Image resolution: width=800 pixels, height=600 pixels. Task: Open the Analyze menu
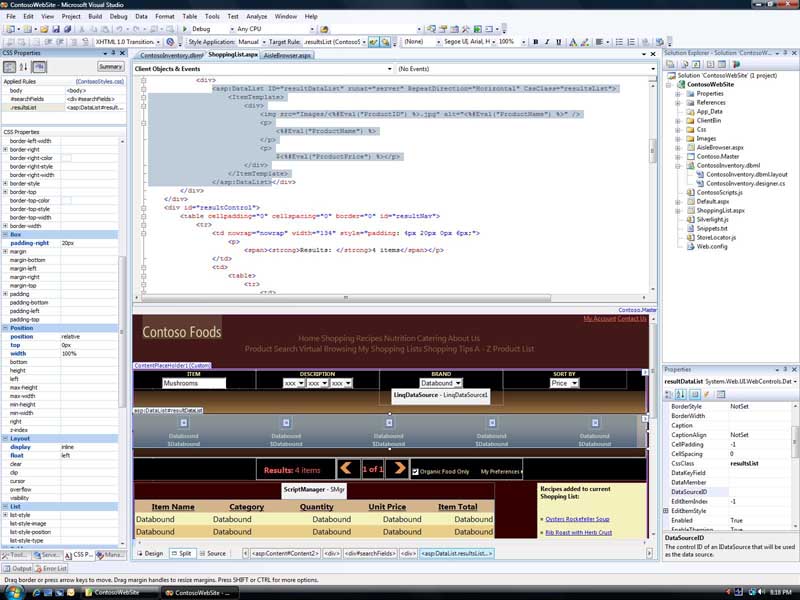pyautogui.click(x=256, y=16)
